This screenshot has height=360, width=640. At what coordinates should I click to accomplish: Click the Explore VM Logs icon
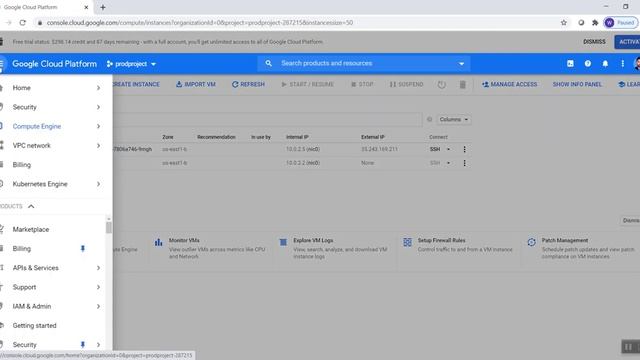click(x=283, y=242)
